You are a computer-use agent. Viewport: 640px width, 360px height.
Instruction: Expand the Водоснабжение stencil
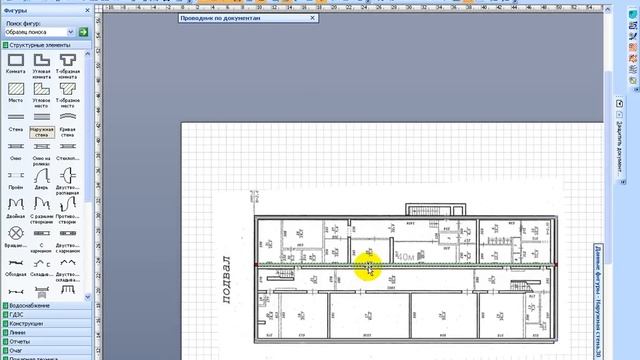(x=47, y=305)
